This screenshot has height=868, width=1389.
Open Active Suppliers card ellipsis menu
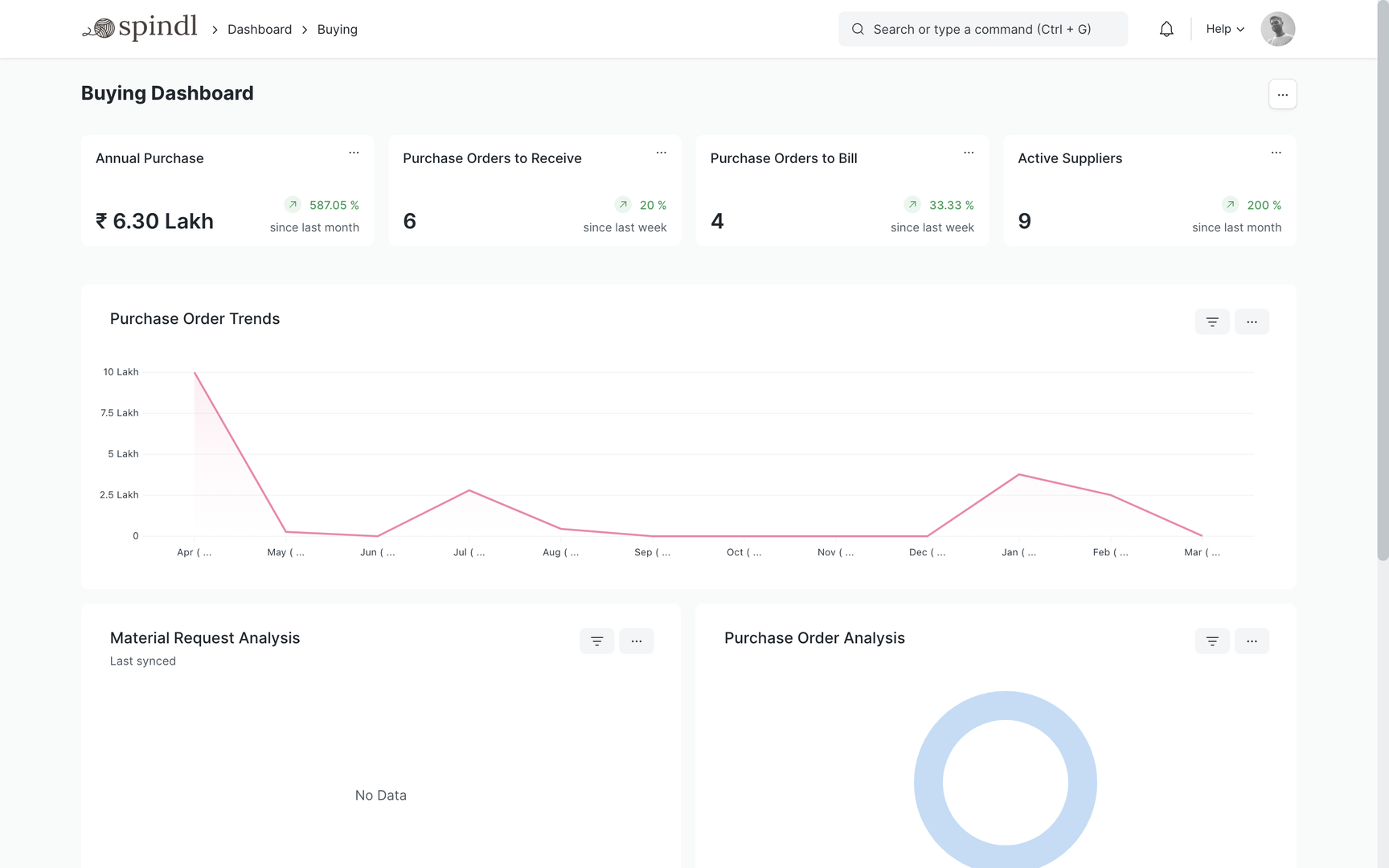coord(1276,152)
